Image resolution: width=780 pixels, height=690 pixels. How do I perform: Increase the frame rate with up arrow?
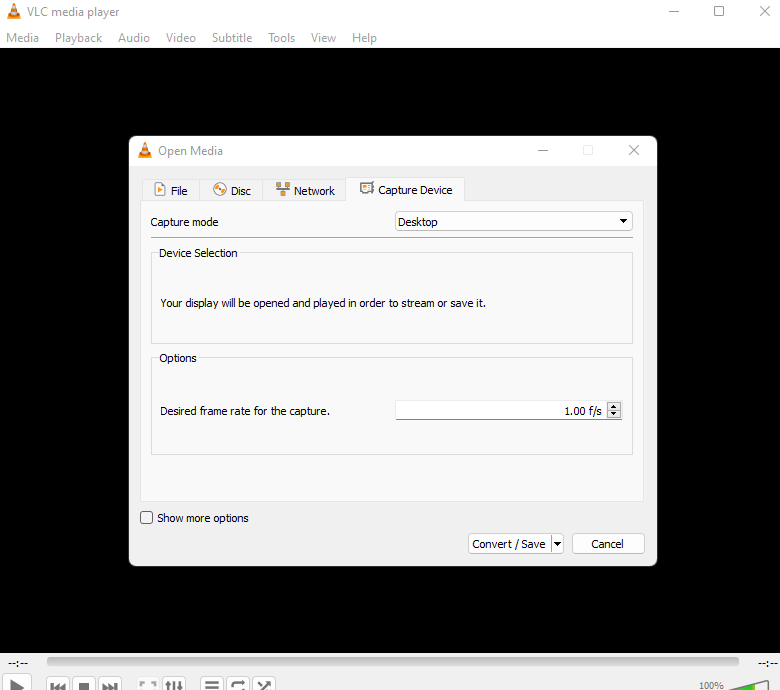(x=614, y=406)
